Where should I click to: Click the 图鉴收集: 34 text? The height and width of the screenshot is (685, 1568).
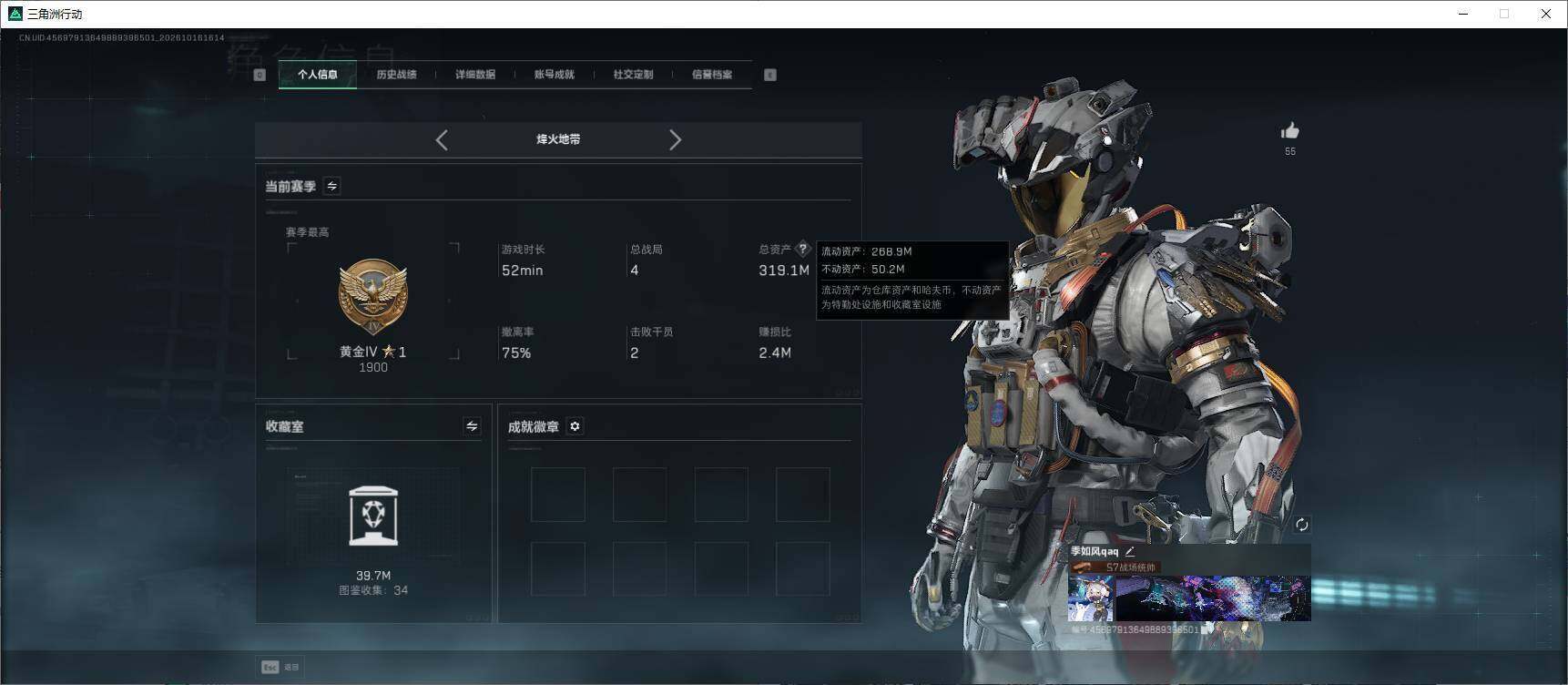pos(373,590)
